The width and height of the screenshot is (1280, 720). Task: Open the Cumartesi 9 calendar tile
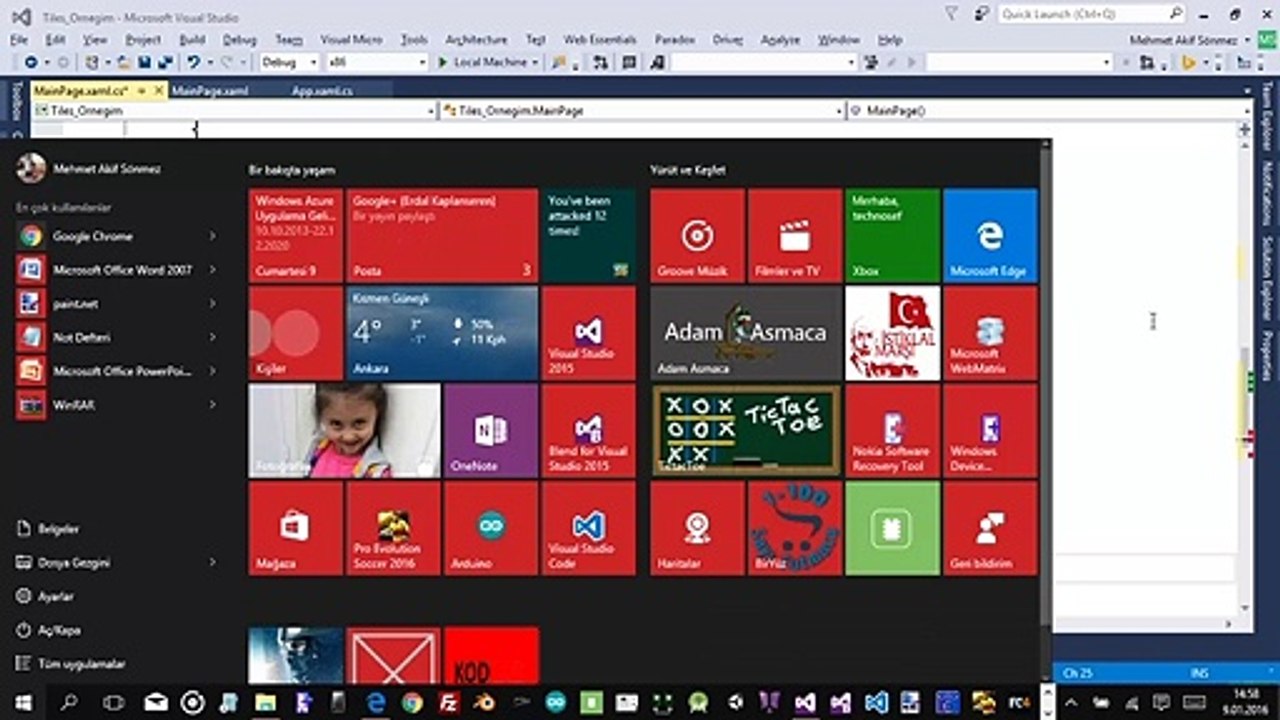coord(295,235)
